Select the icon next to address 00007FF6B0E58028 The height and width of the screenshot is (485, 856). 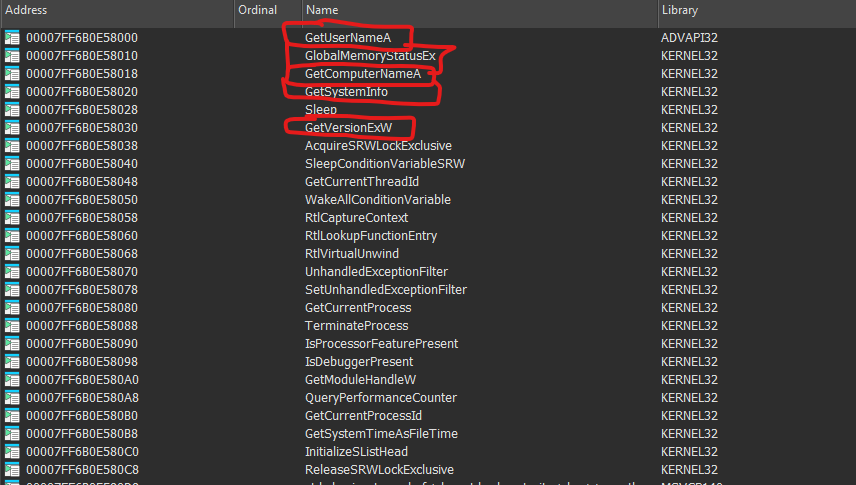tap(12, 110)
